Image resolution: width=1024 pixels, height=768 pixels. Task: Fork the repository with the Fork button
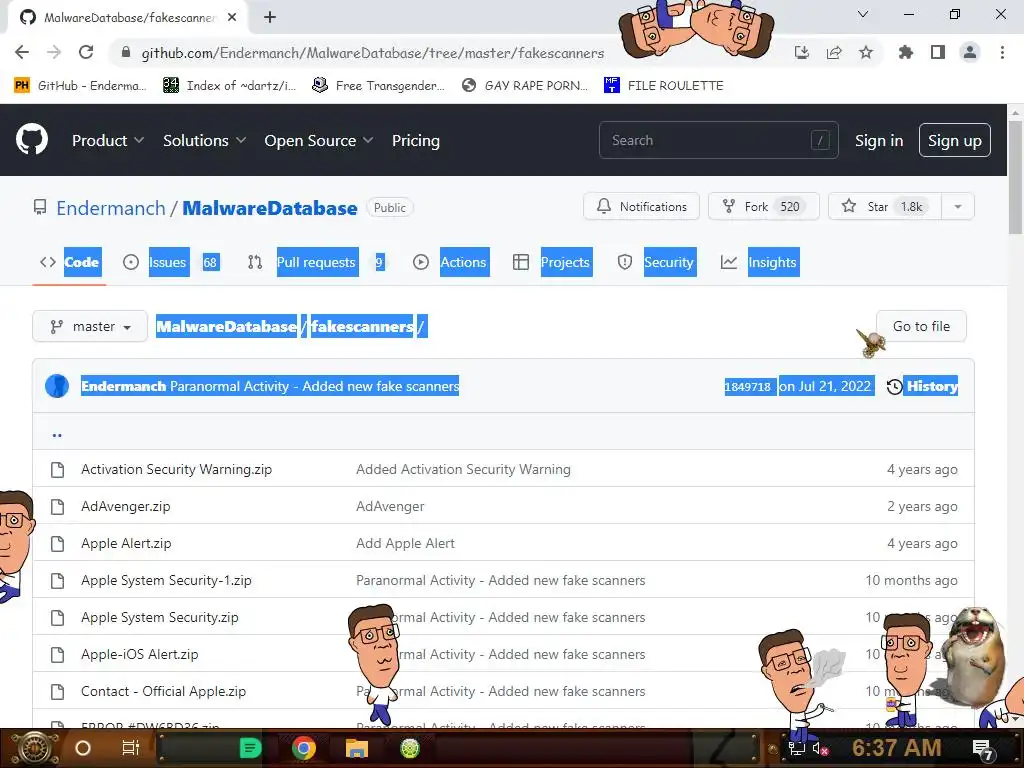click(763, 207)
